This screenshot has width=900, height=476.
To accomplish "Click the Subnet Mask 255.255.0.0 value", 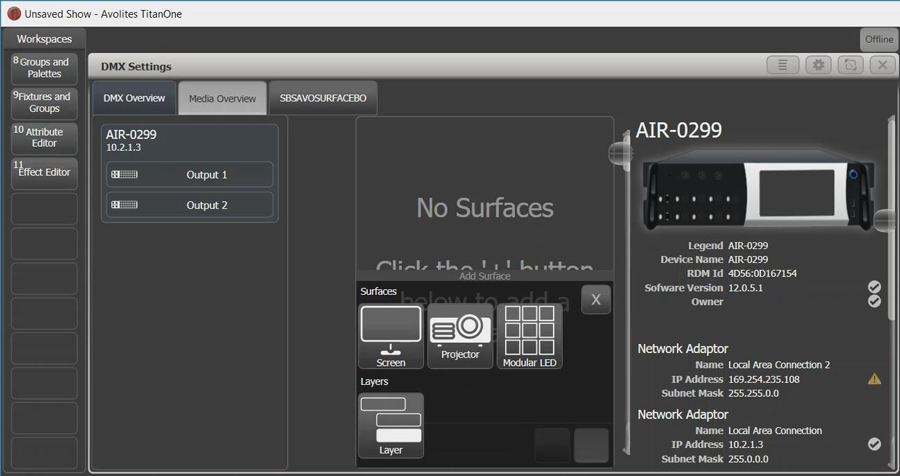I will (754, 393).
